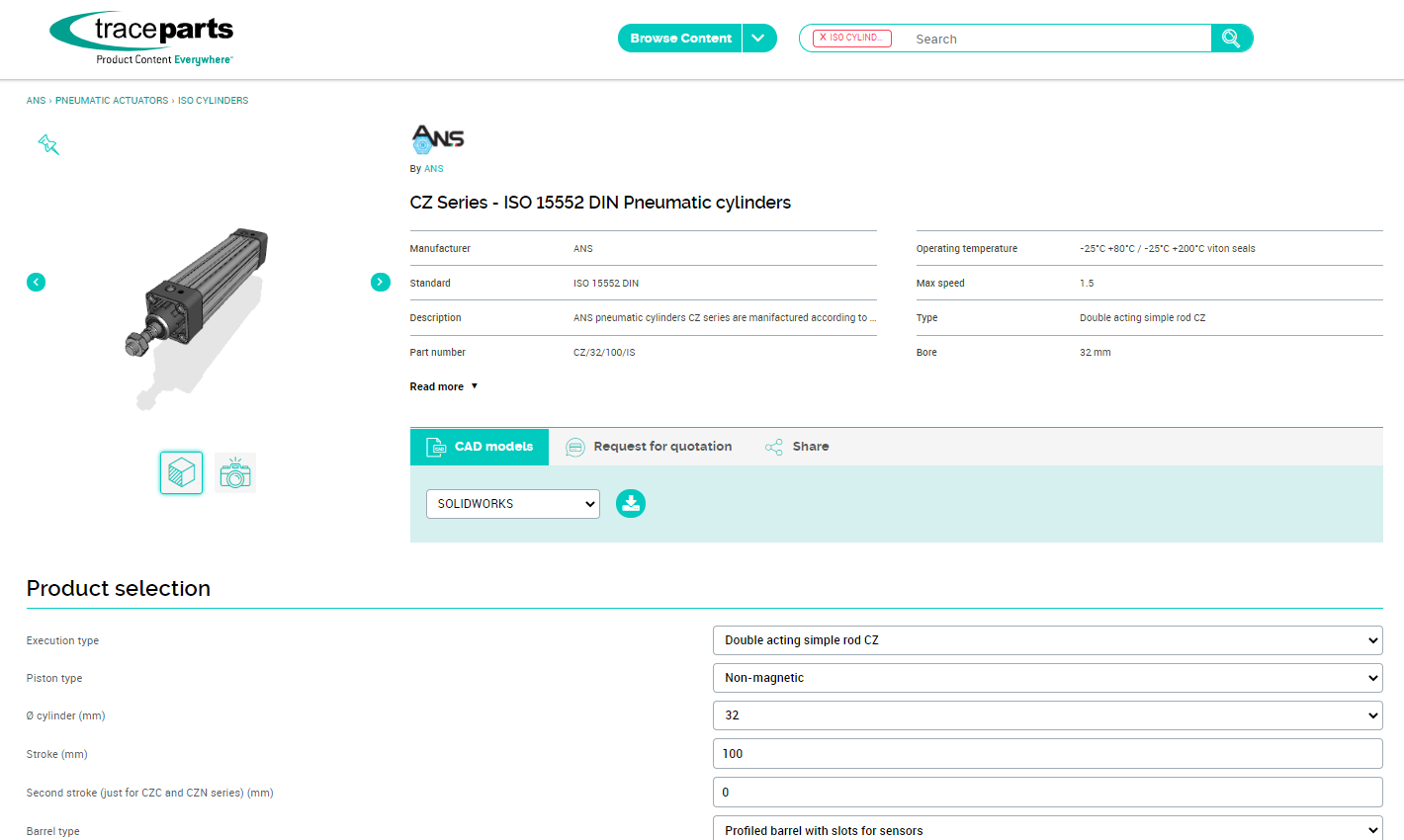Switch to the Share tab

coord(798,447)
